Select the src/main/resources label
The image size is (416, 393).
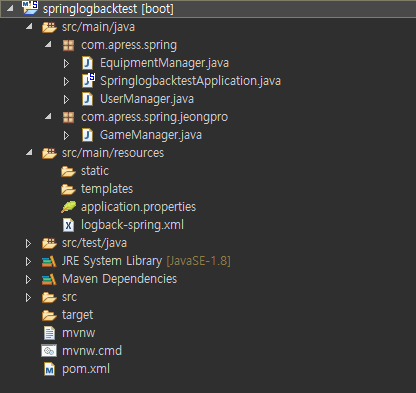coord(113,153)
